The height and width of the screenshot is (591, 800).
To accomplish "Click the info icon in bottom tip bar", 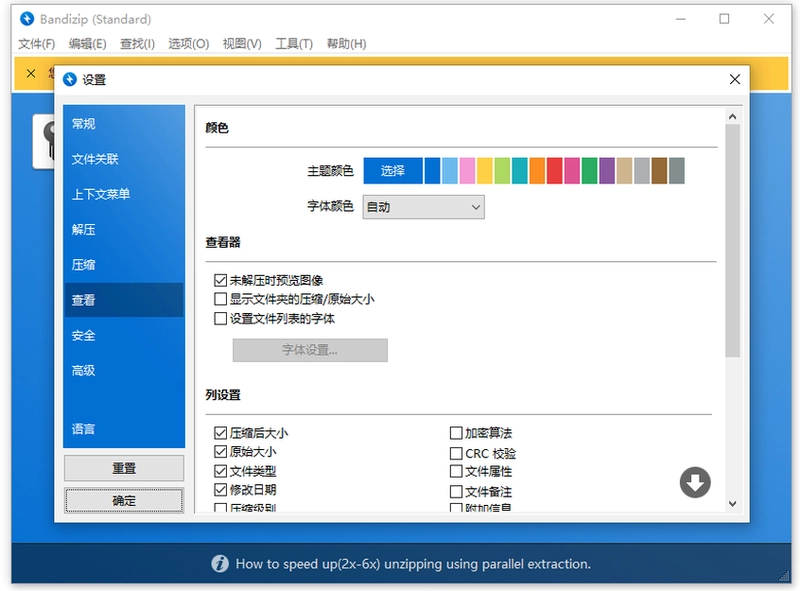I will pyautogui.click(x=220, y=563).
